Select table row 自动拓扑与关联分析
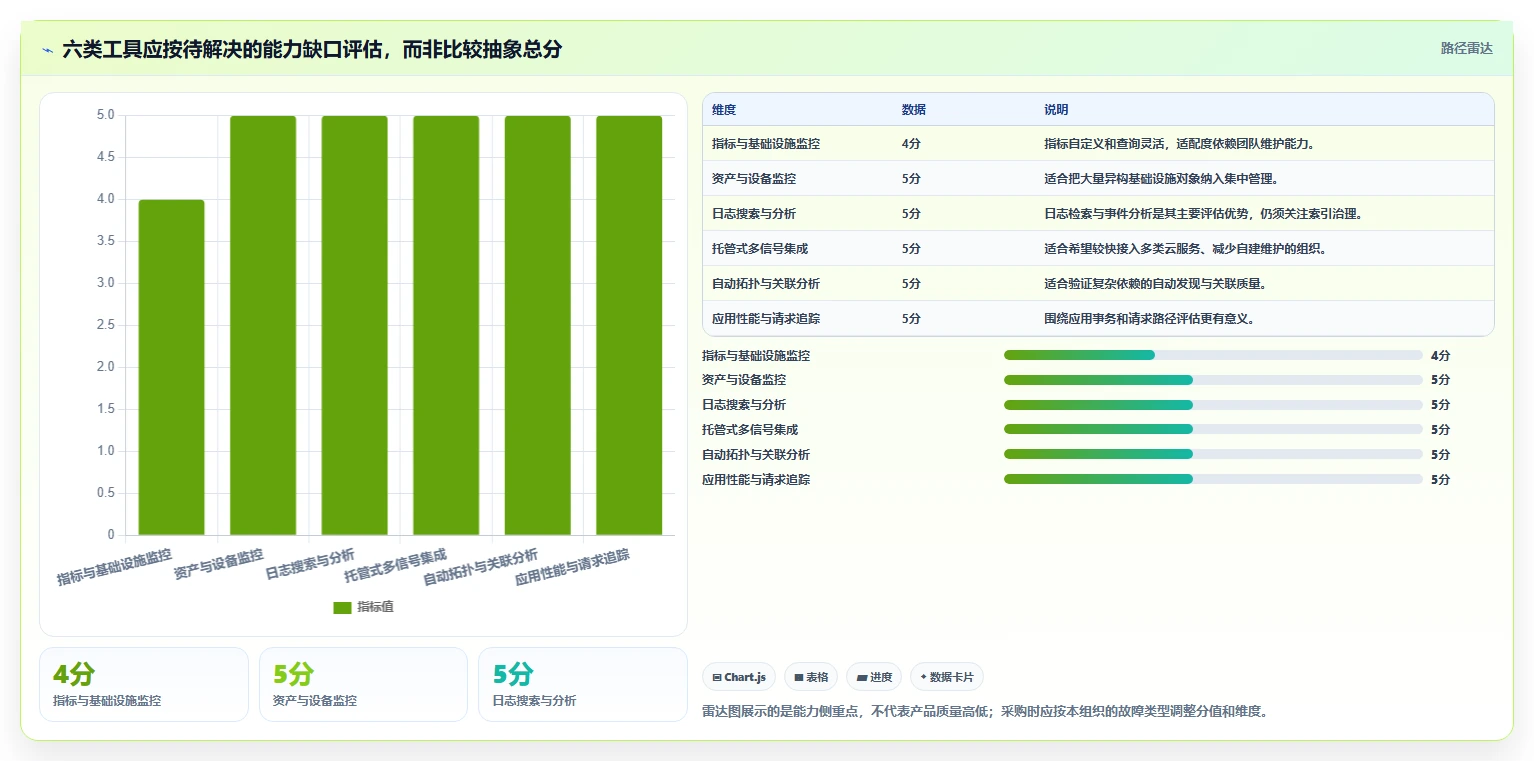The width and height of the screenshot is (1534, 761). 1098,283
